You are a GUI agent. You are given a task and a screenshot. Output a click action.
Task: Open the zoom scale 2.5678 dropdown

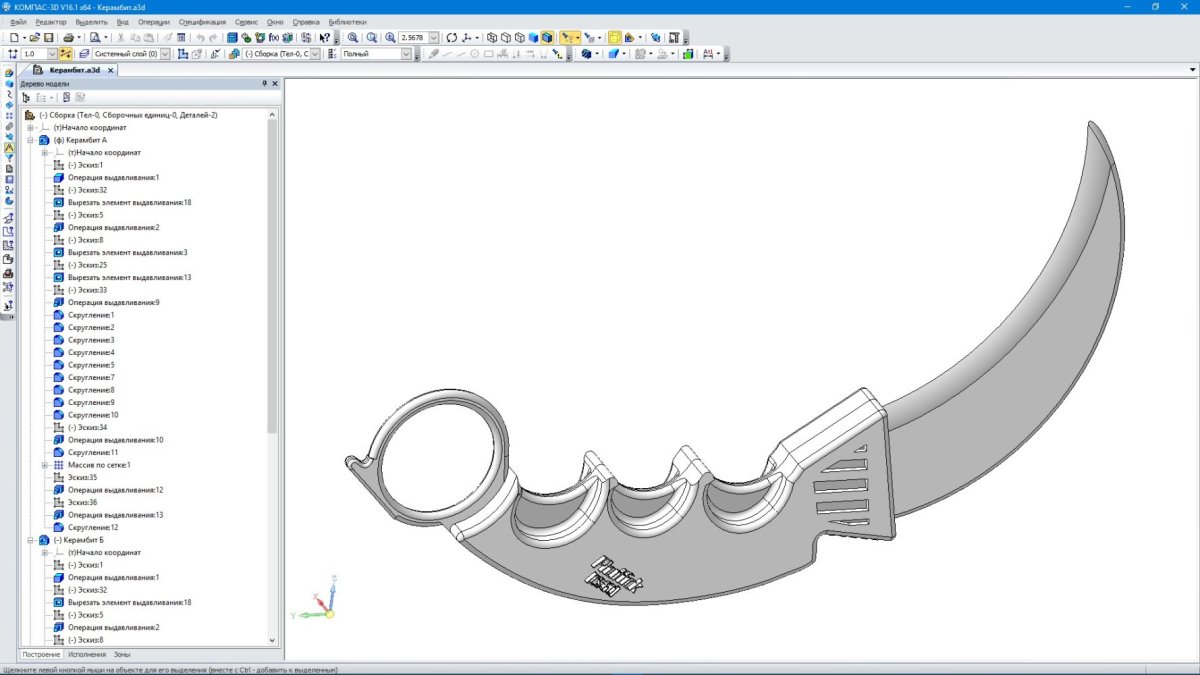point(434,38)
